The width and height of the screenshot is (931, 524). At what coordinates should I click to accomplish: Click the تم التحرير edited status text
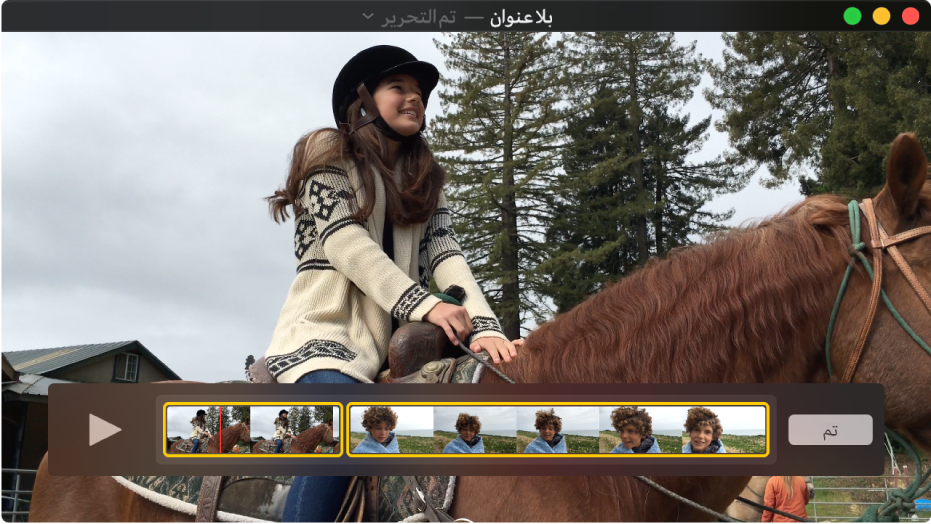(418, 17)
